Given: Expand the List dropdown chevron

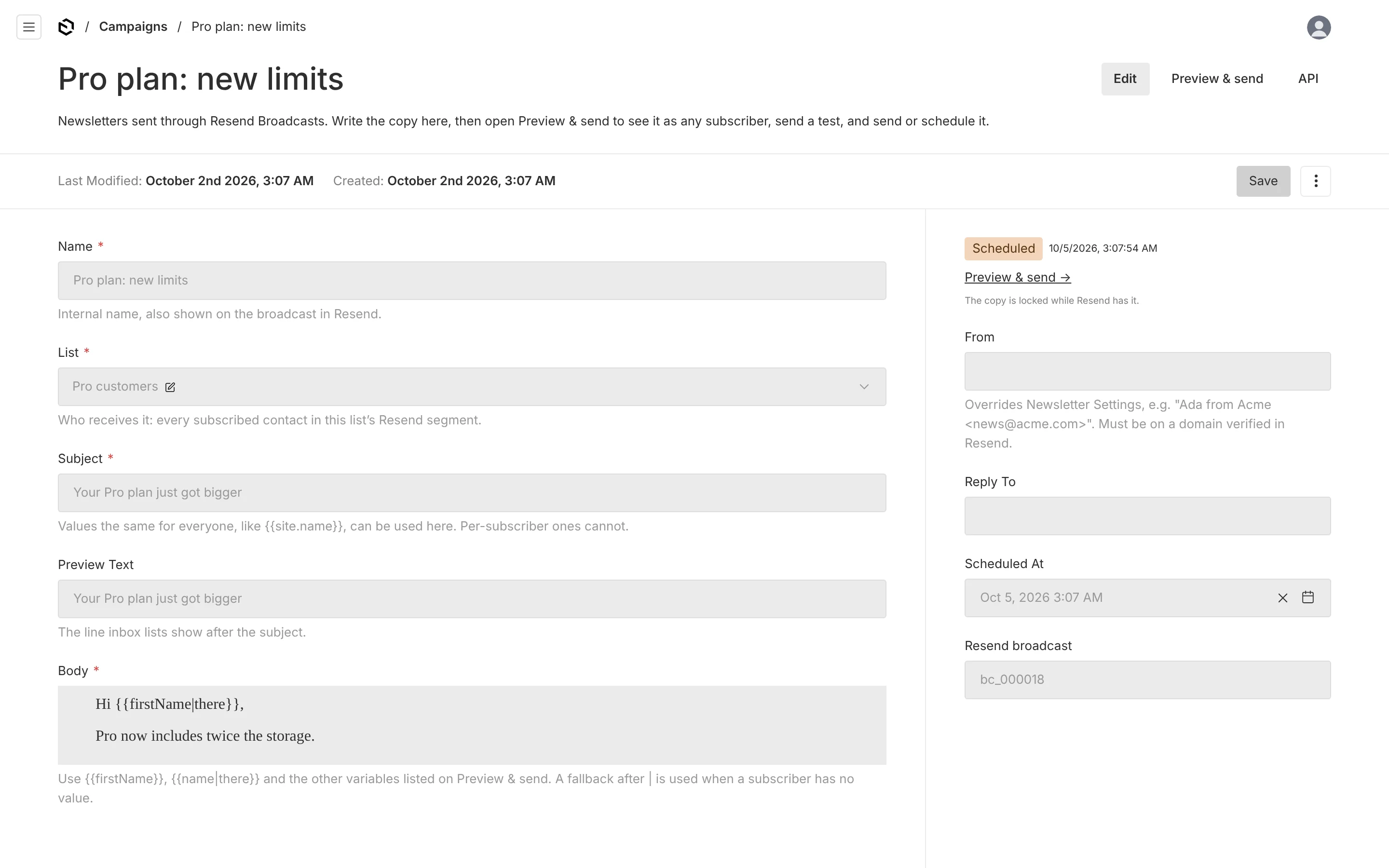Looking at the screenshot, I should tap(864, 387).
